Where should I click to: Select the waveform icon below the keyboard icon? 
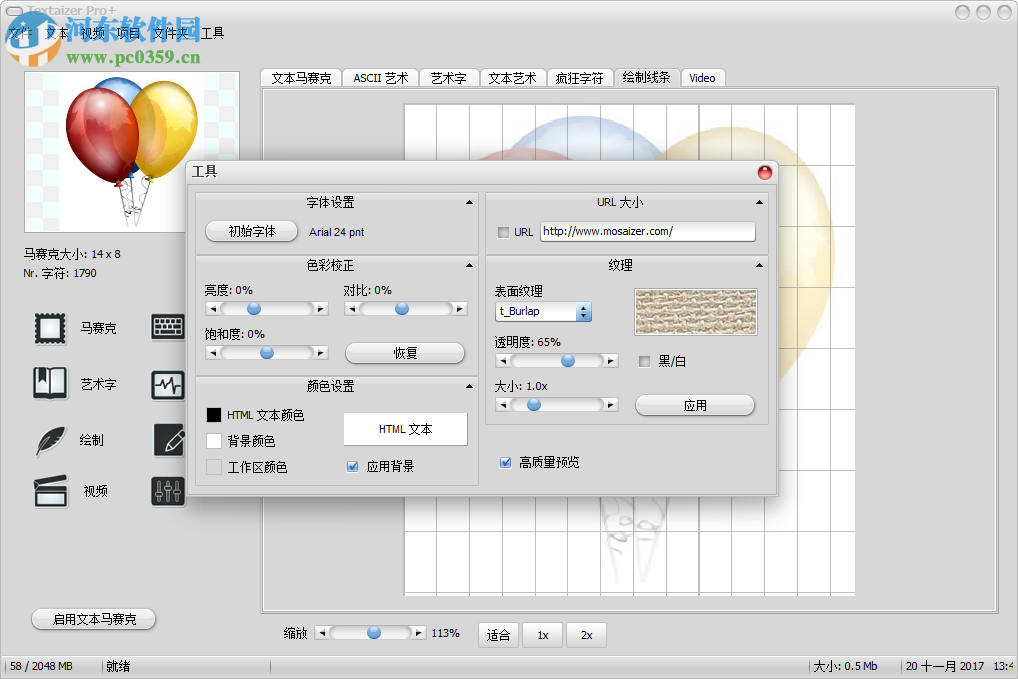tap(167, 384)
